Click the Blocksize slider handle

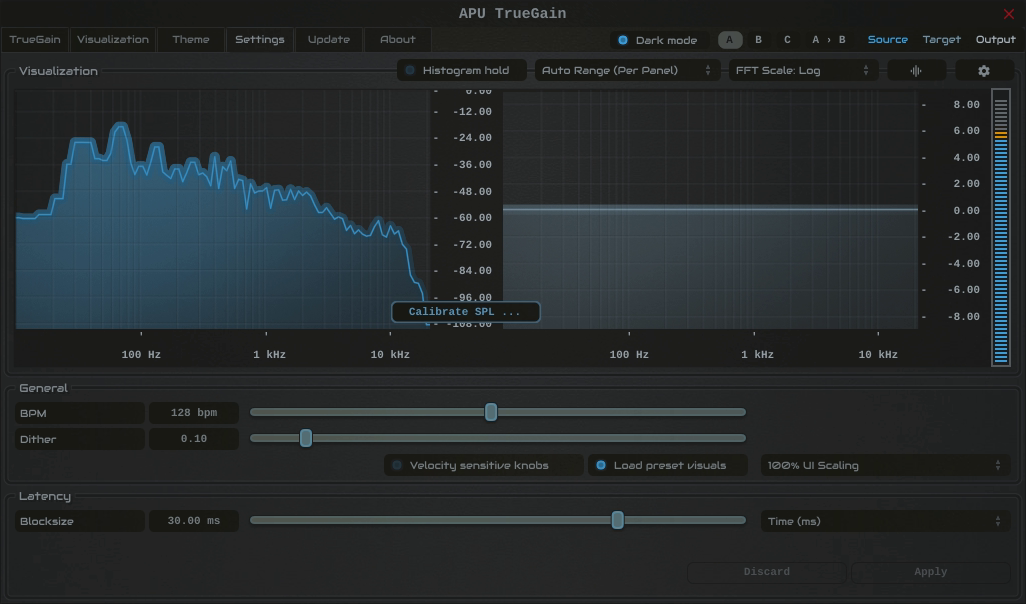[617, 521]
